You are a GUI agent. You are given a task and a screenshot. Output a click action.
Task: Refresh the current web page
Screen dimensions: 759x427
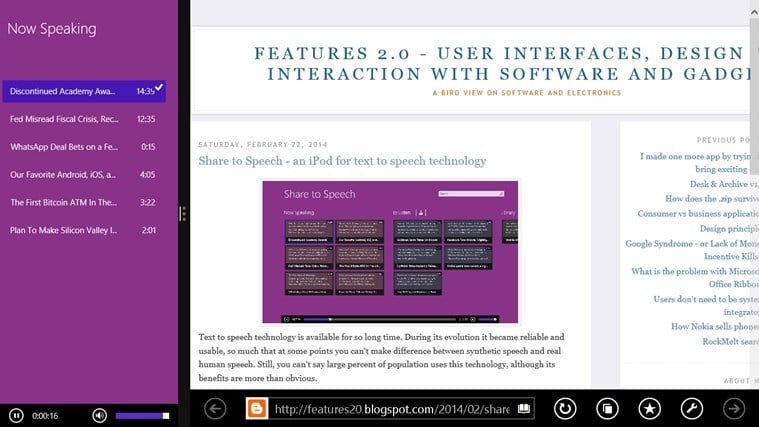coord(565,409)
